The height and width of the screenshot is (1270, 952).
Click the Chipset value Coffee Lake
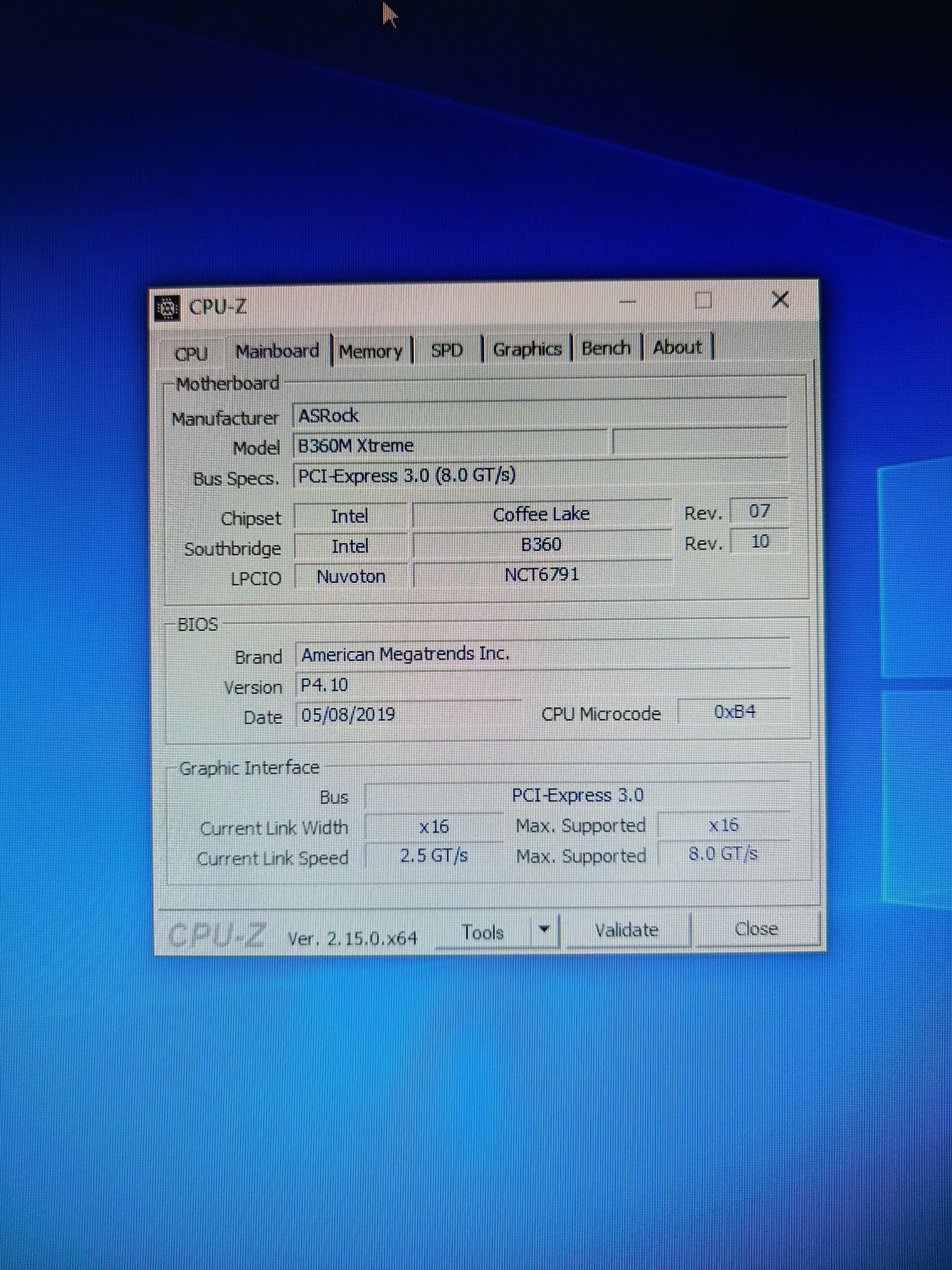pyautogui.click(x=541, y=514)
